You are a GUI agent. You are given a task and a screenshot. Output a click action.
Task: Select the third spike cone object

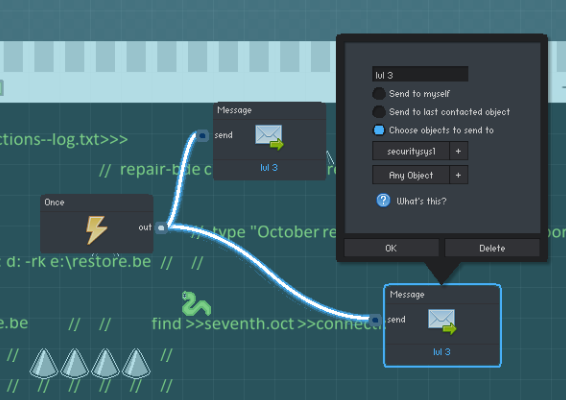[x=105, y=363]
